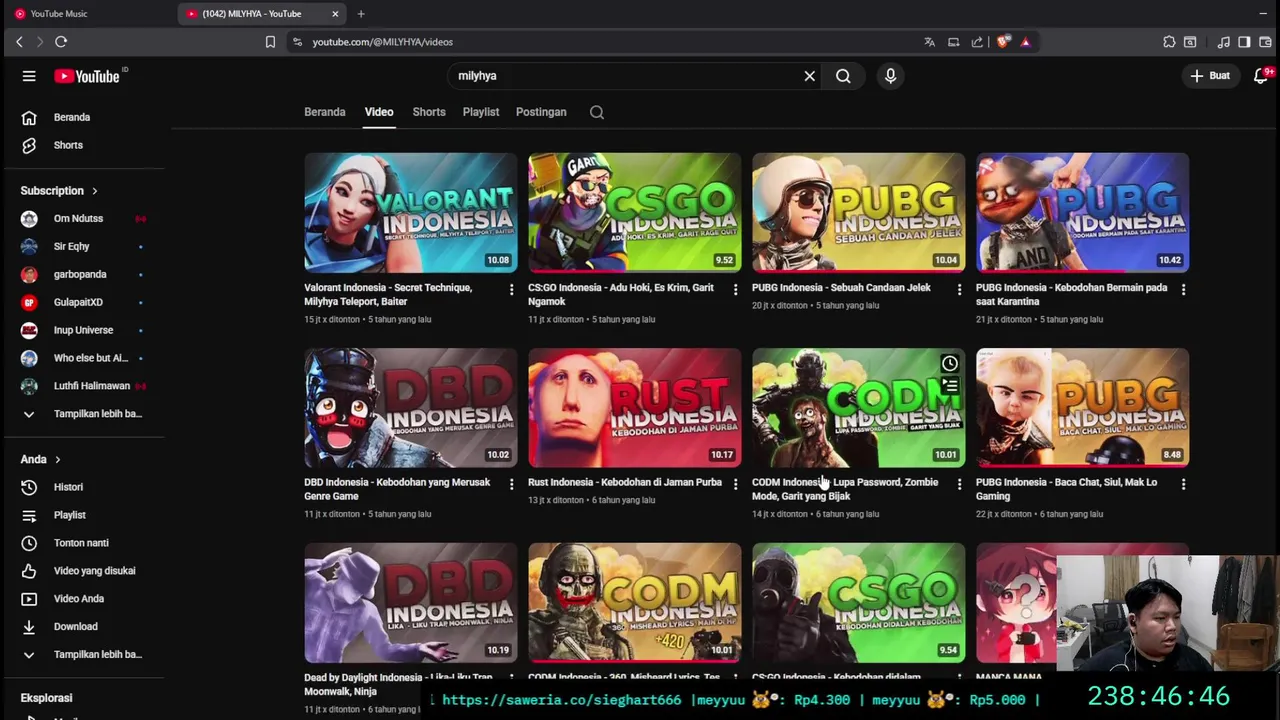Open CS:GO Indonesia Adu Hoki title
1280x720 pixels.
click(x=621, y=294)
